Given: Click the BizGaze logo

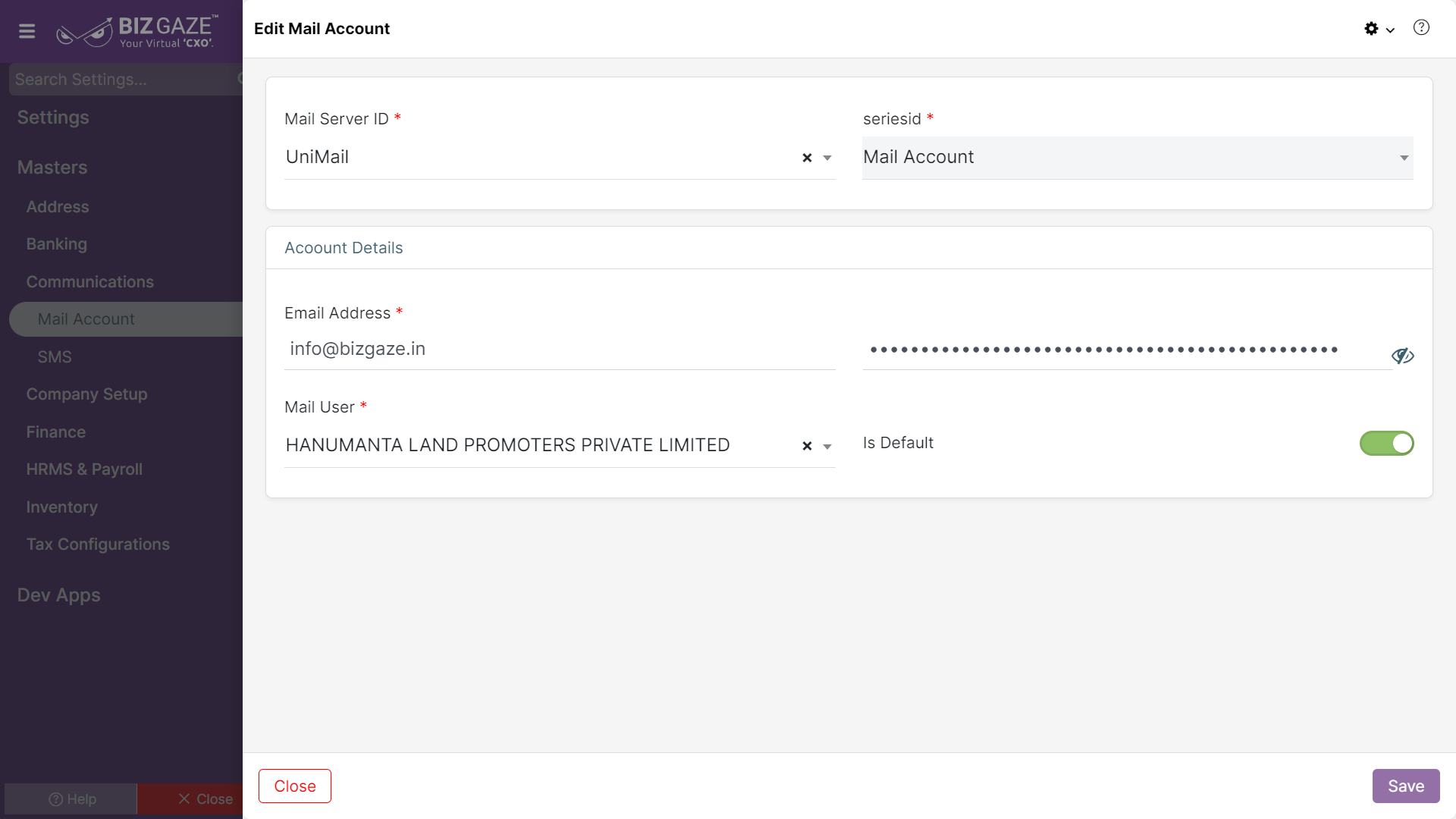Looking at the screenshot, I should coord(137,31).
